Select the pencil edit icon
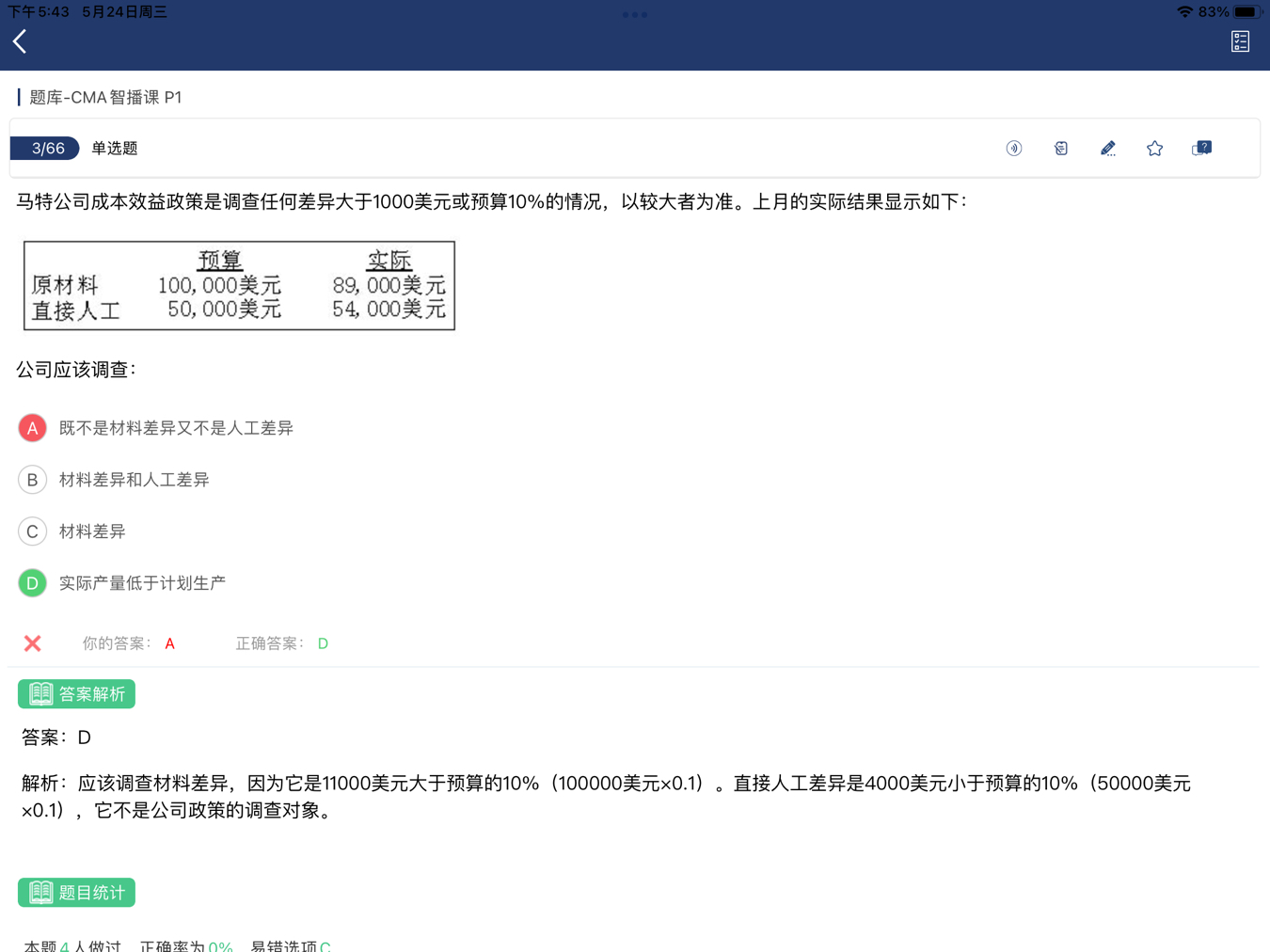The image size is (1270, 952). [1107, 149]
